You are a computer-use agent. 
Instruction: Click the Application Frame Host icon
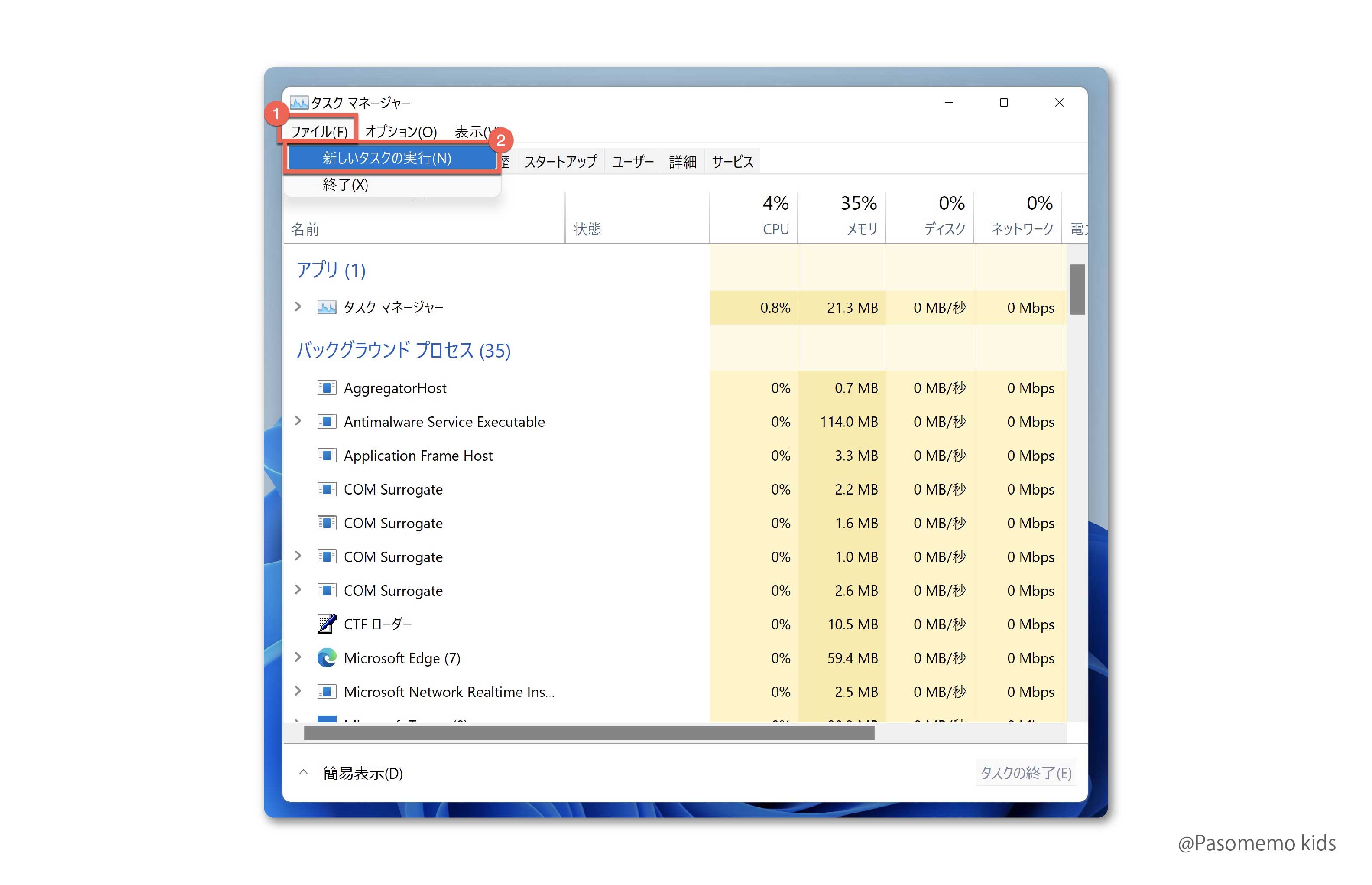[x=327, y=456]
